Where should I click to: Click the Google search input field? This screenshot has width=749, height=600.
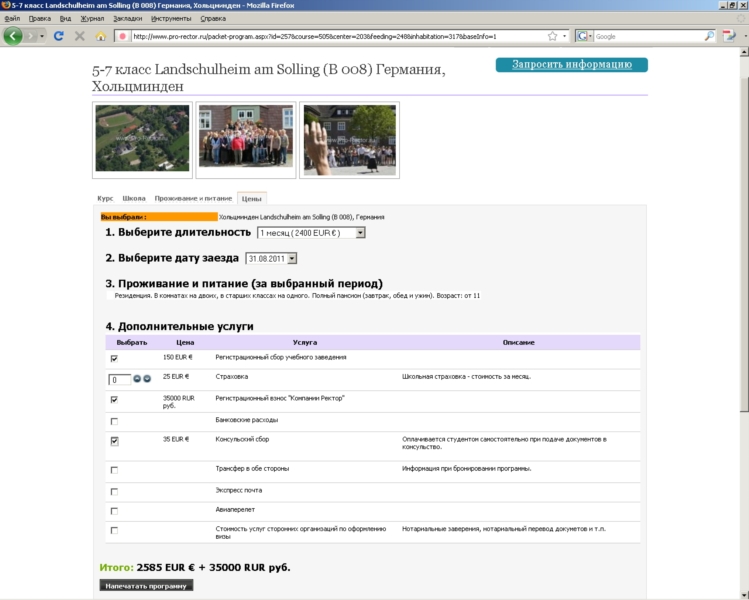[649, 36]
